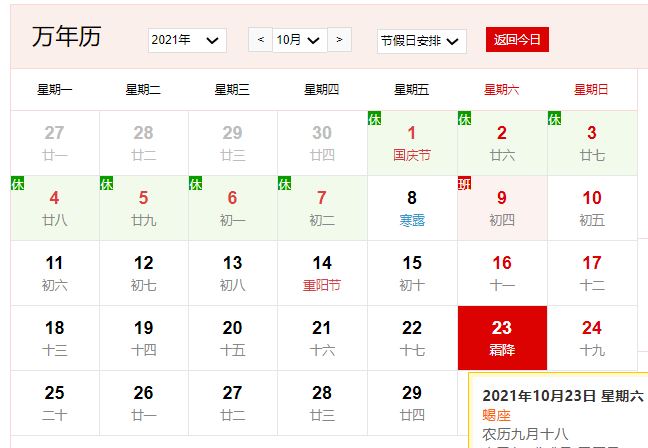Advance to the next month
This screenshot has width=648, height=448.
[339, 40]
